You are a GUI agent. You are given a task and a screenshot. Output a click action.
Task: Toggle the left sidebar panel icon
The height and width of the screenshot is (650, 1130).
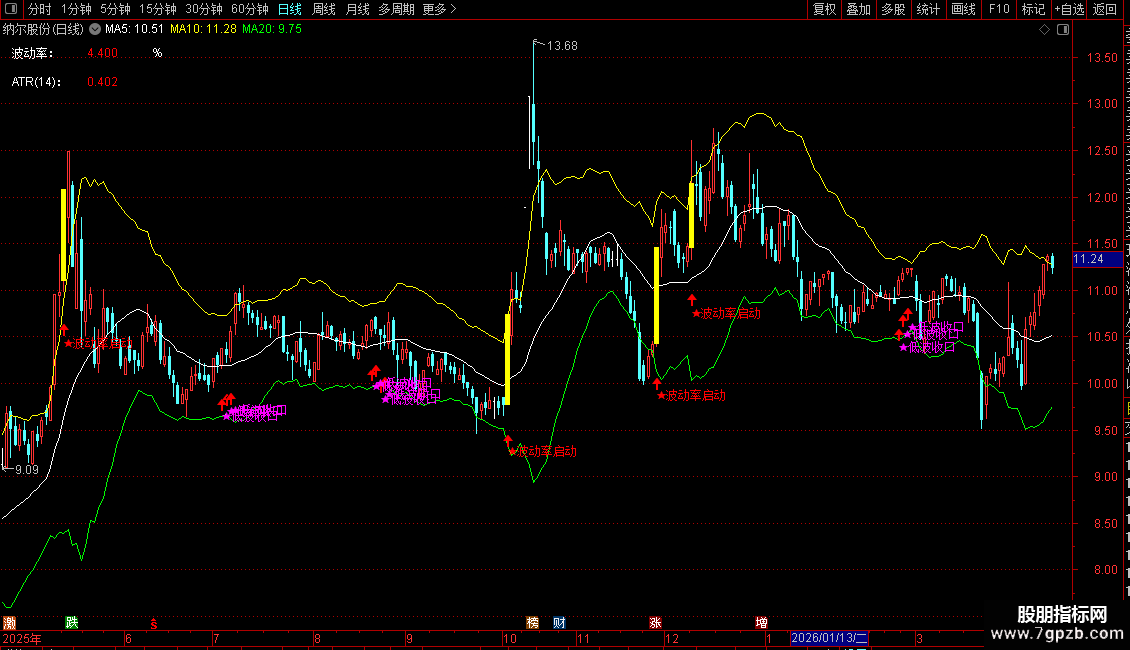pyautogui.click(x=11, y=9)
